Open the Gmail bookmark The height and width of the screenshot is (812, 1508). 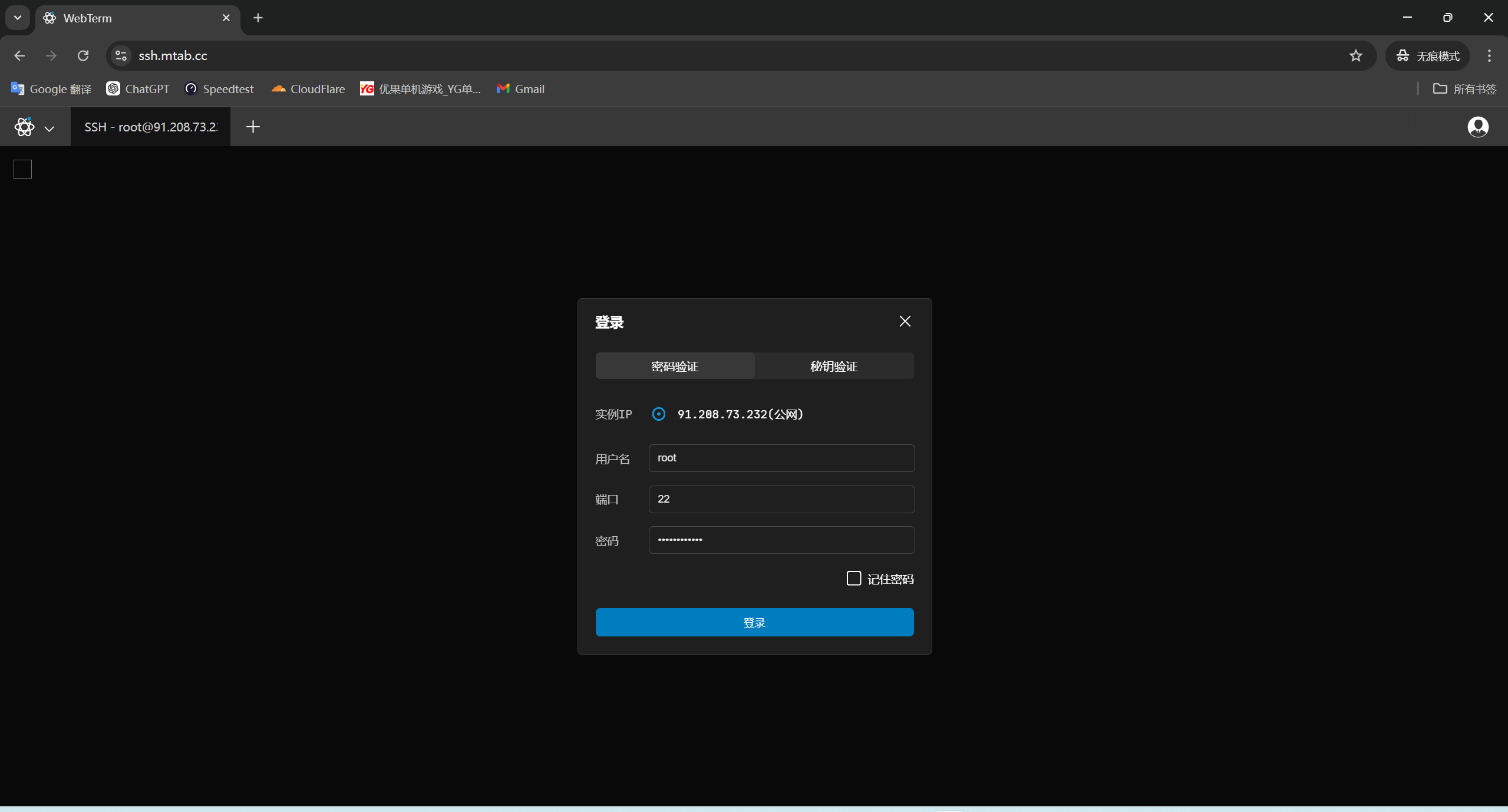click(520, 89)
